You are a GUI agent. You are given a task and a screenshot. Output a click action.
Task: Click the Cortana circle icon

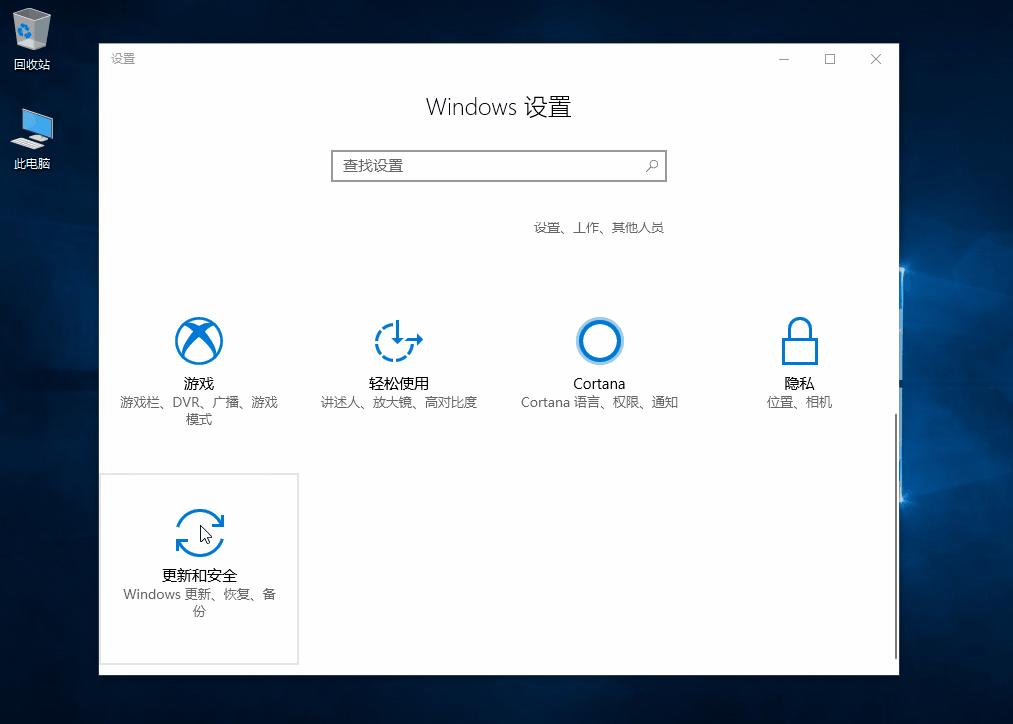[x=598, y=340]
